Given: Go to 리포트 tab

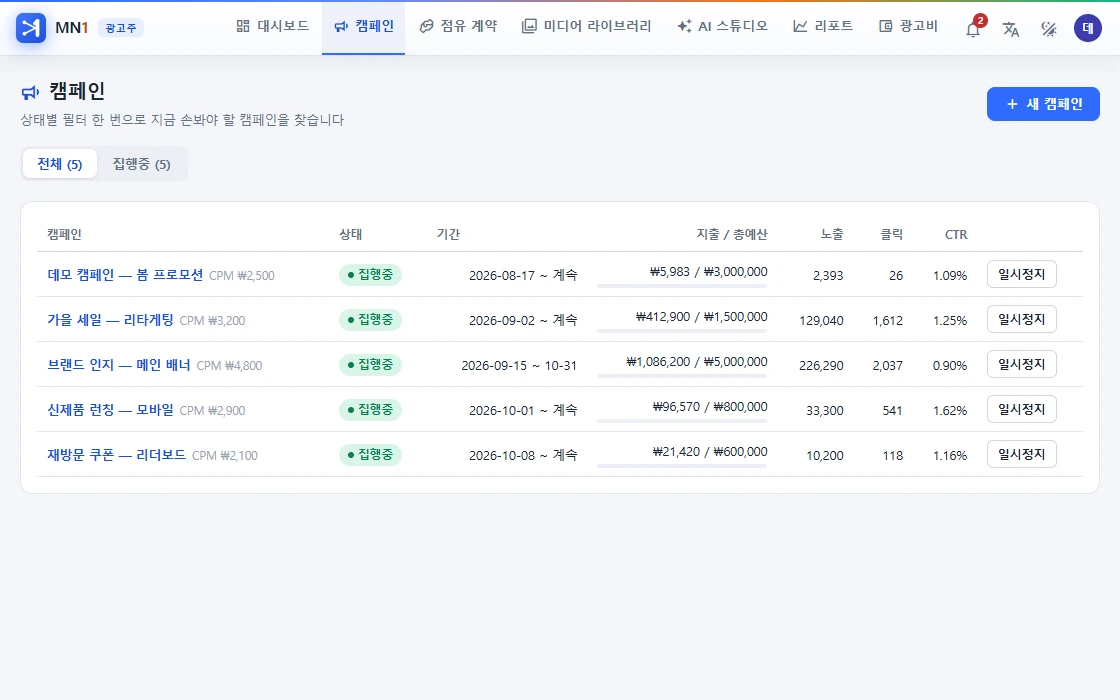Looking at the screenshot, I should (x=823, y=26).
